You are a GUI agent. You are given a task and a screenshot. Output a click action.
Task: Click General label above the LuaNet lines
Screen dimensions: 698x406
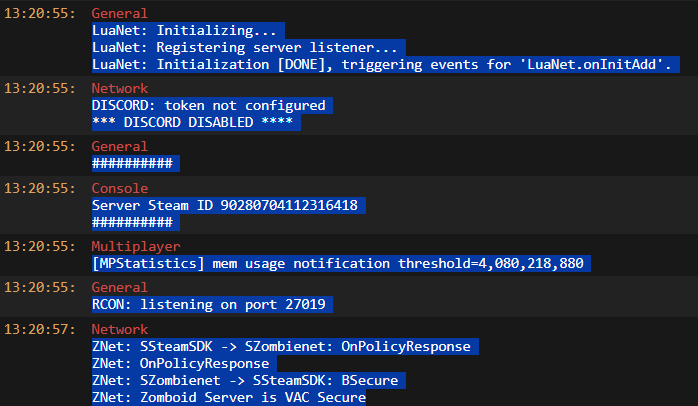coord(119,14)
